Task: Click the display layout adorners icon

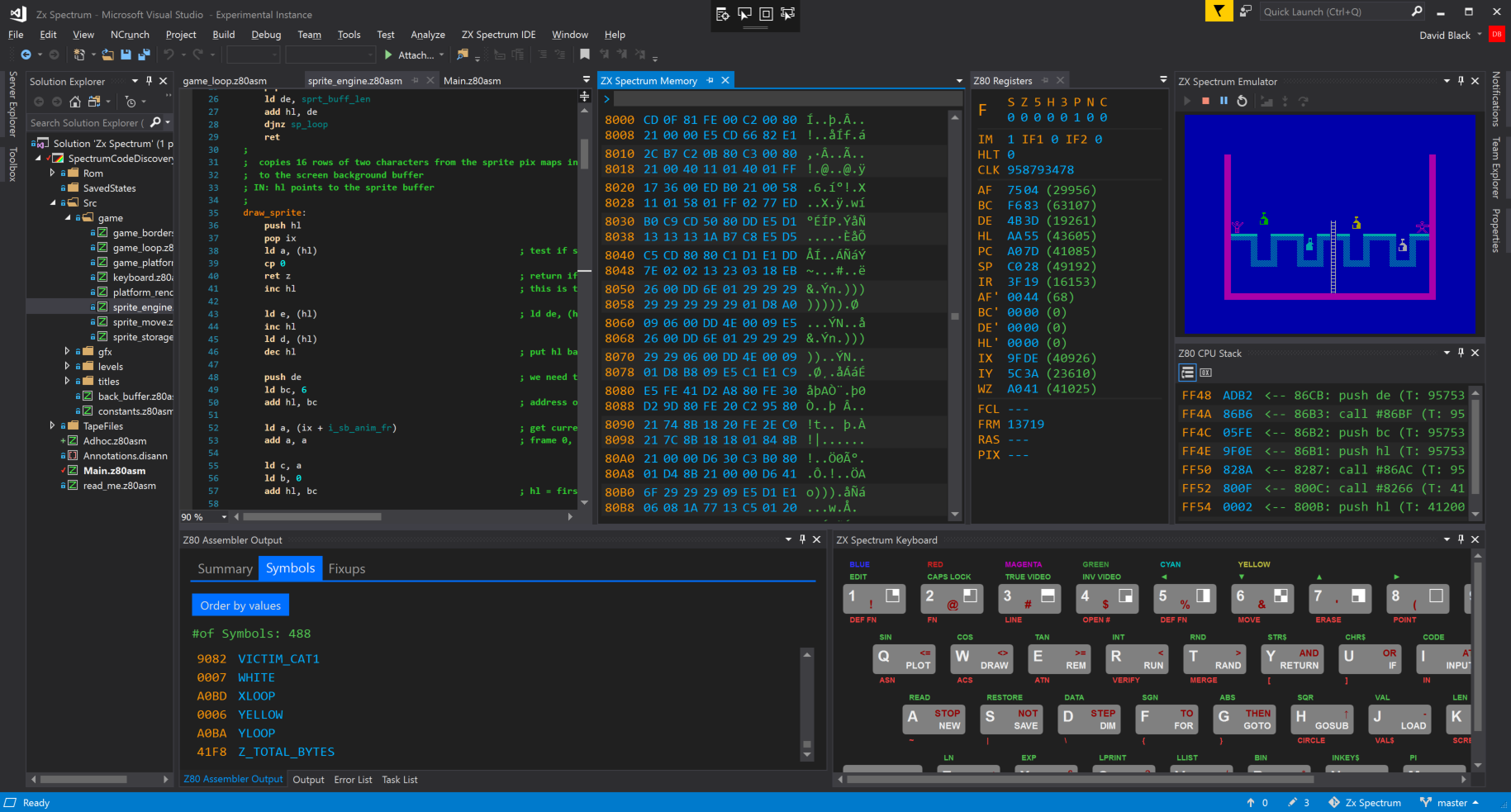Action: [766, 13]
